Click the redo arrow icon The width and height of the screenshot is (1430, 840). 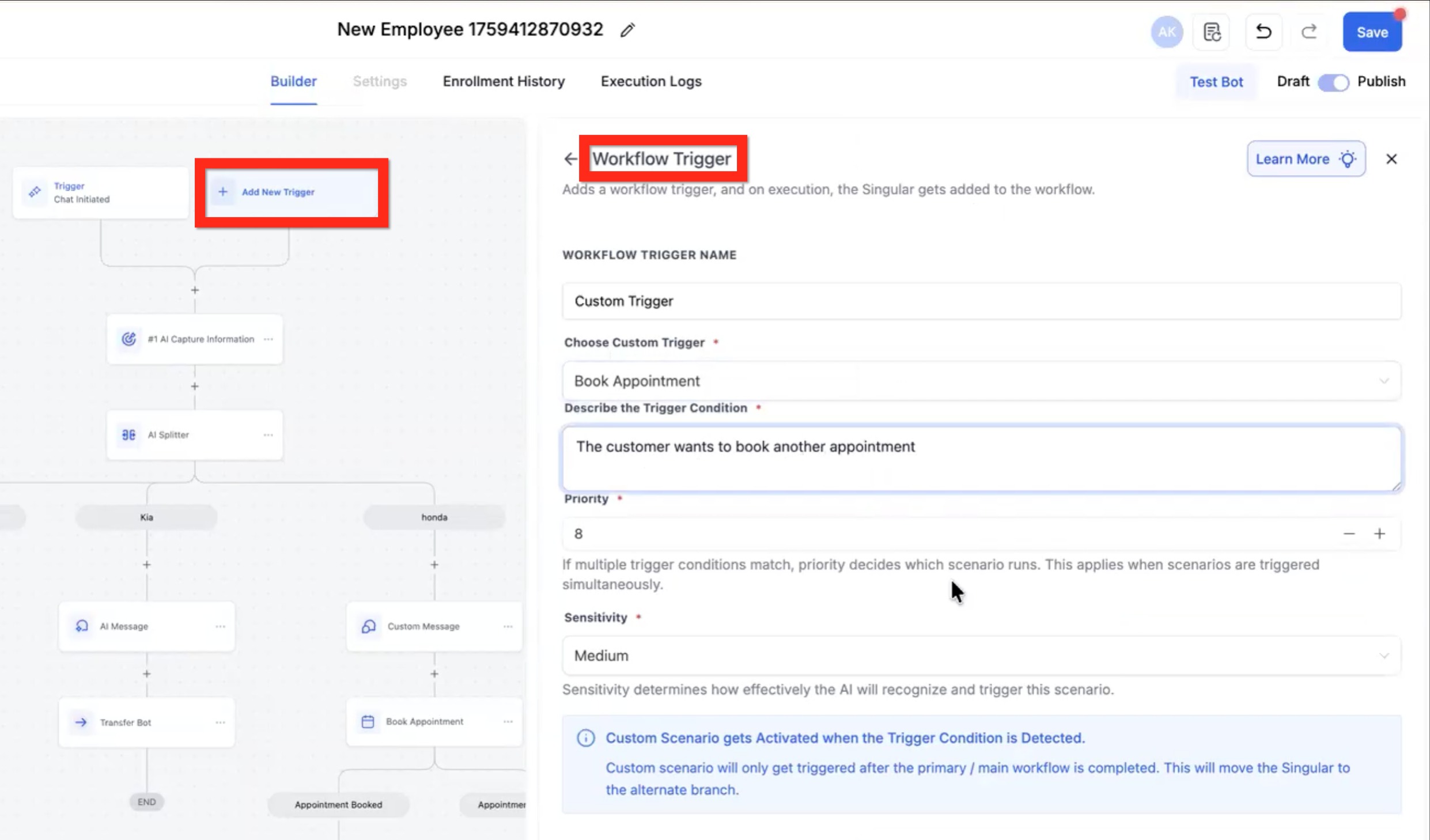[x=1309, y=32]
